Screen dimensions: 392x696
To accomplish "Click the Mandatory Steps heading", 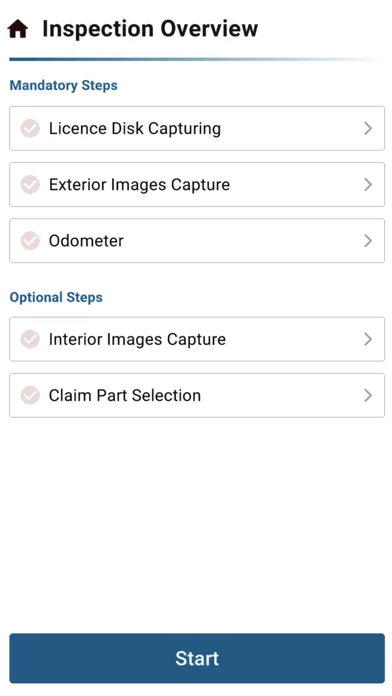I will 63,85.
